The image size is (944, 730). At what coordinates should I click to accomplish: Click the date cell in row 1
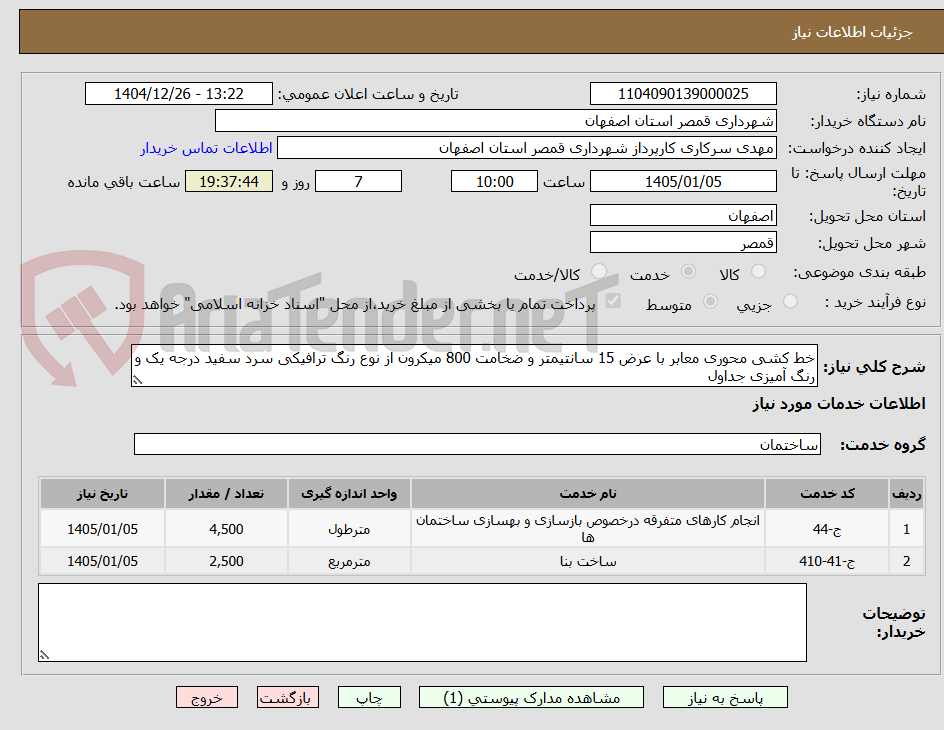tap(102, 529)
